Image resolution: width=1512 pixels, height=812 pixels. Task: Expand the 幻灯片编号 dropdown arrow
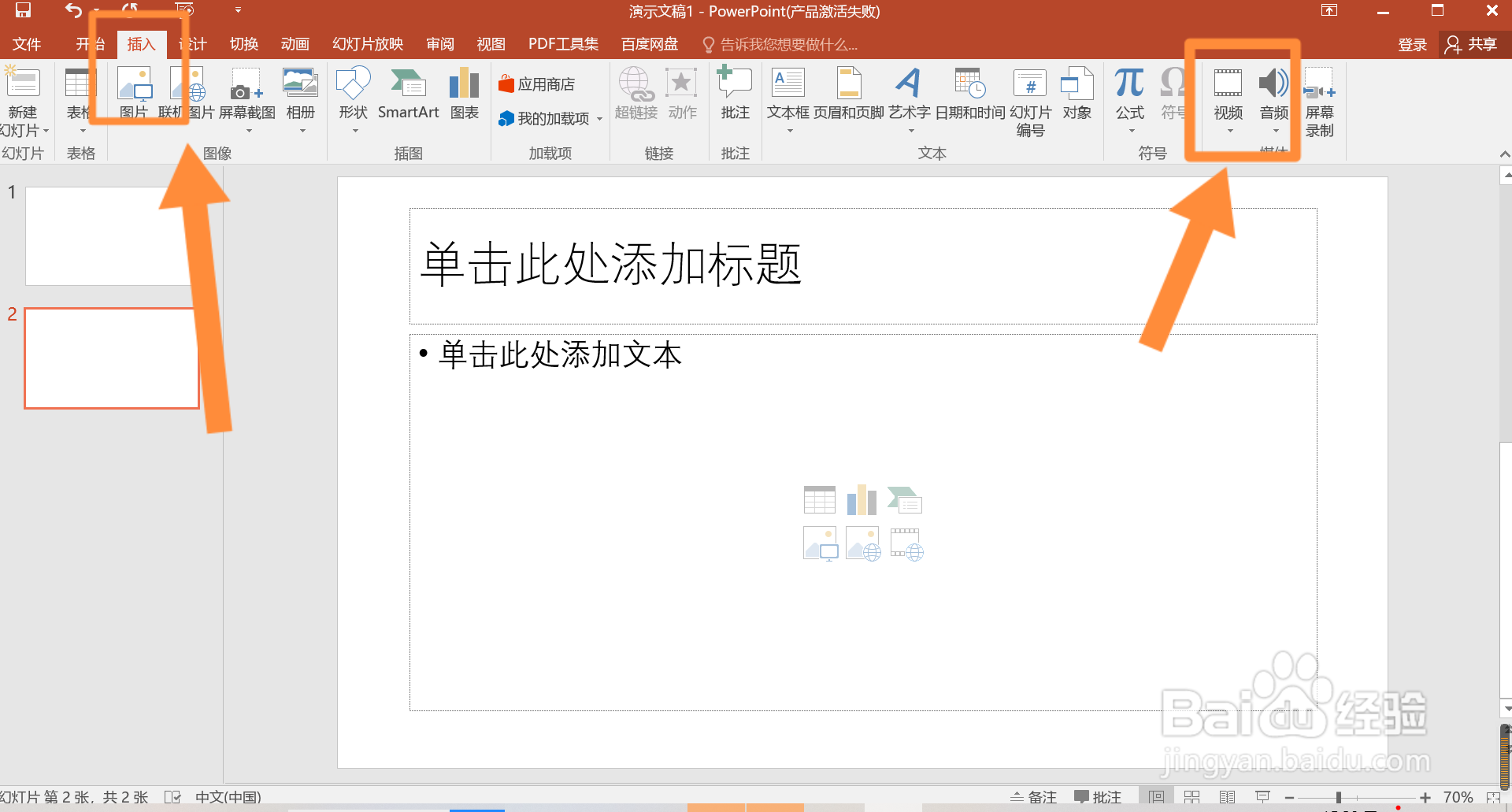(x=1029, y=102)
